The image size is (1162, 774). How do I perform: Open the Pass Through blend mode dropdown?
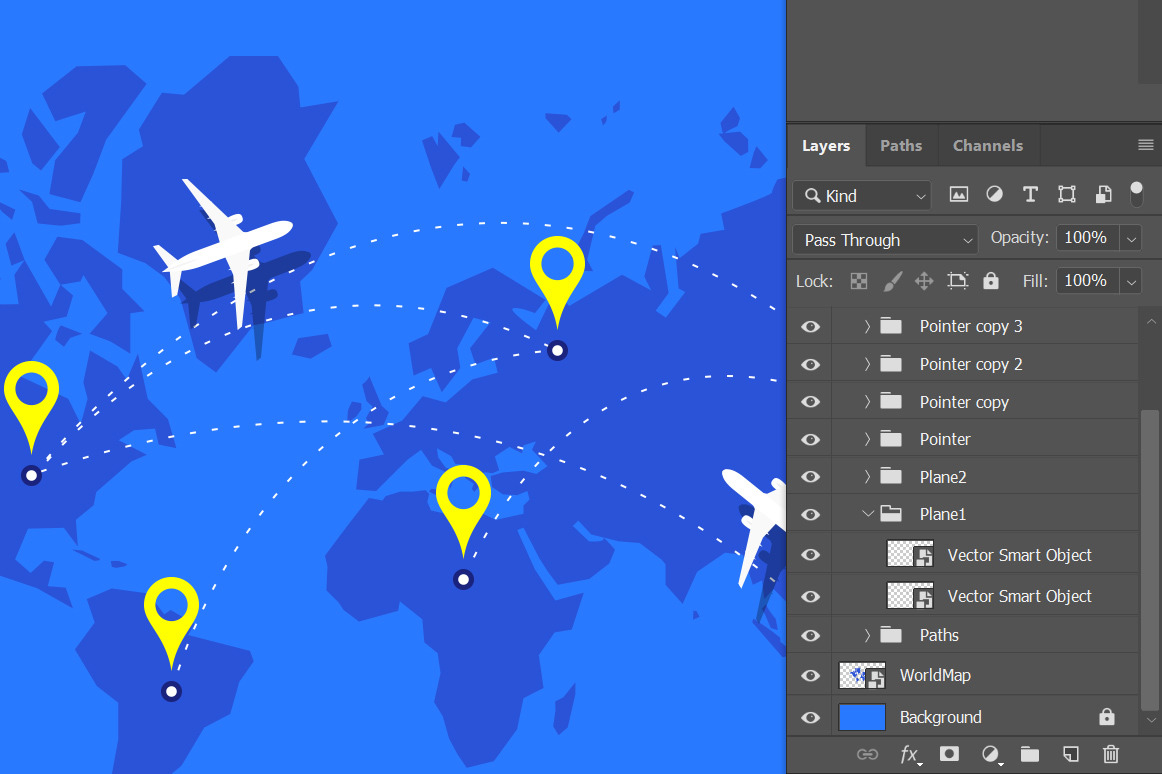(885, 240)
